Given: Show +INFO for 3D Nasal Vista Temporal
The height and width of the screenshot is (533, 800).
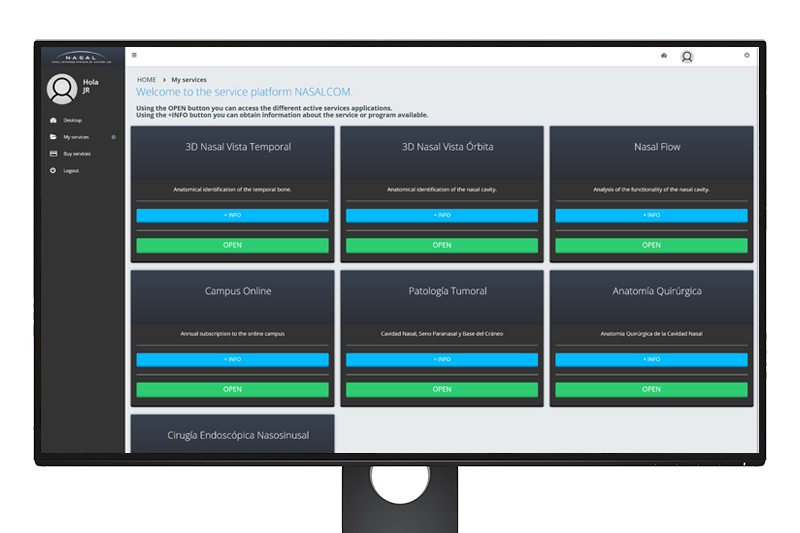Looking at the screenshot, I should [x=233, y=215].
